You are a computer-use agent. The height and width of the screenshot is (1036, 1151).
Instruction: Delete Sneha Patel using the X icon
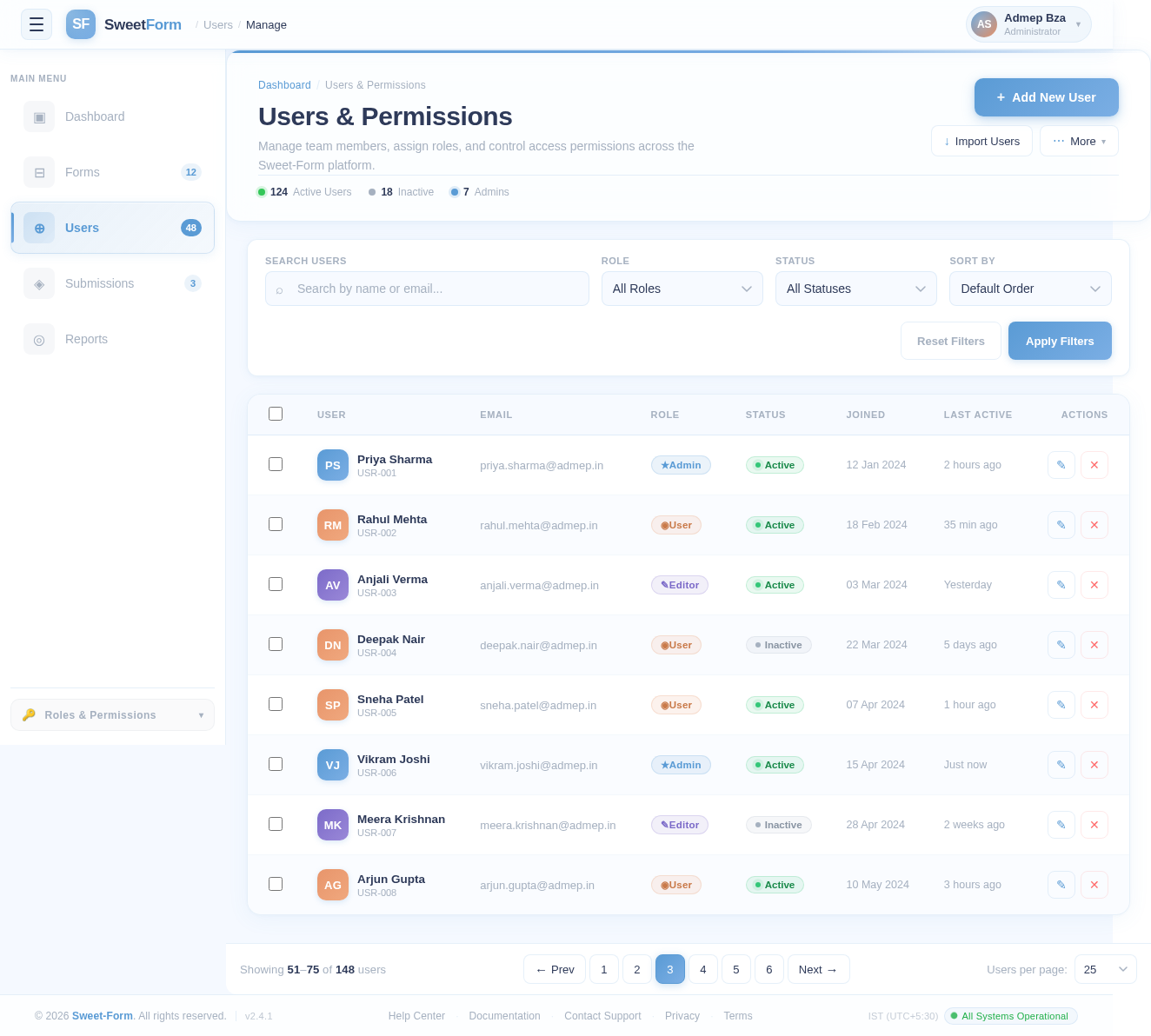coord(1094,705)
